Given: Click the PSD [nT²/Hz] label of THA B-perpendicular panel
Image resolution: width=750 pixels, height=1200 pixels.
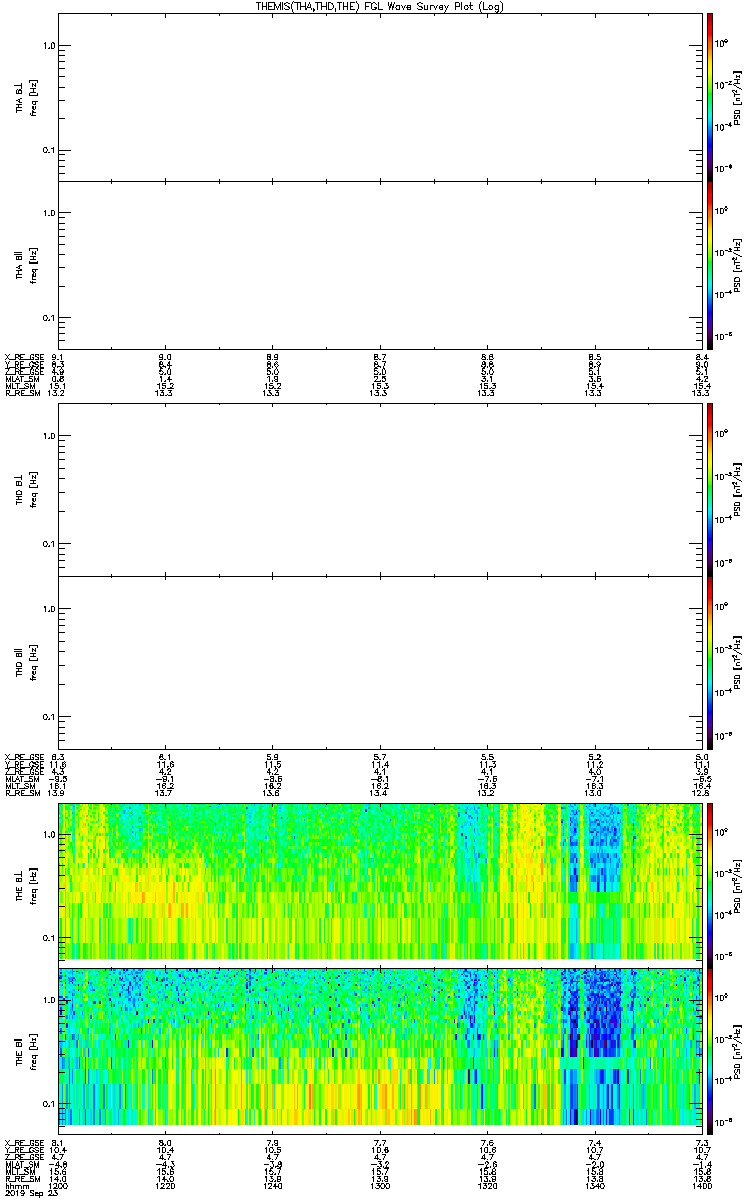Looking at the screenshot, I should [x=738, y=97].
